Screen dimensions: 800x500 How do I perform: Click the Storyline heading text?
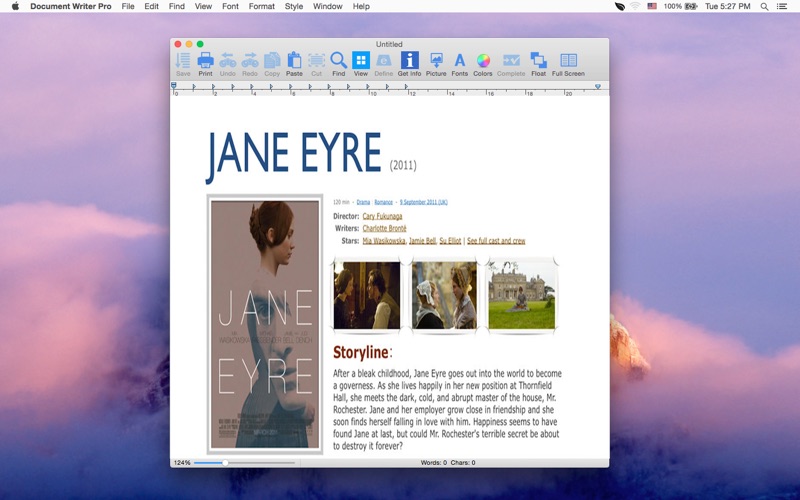361,352
